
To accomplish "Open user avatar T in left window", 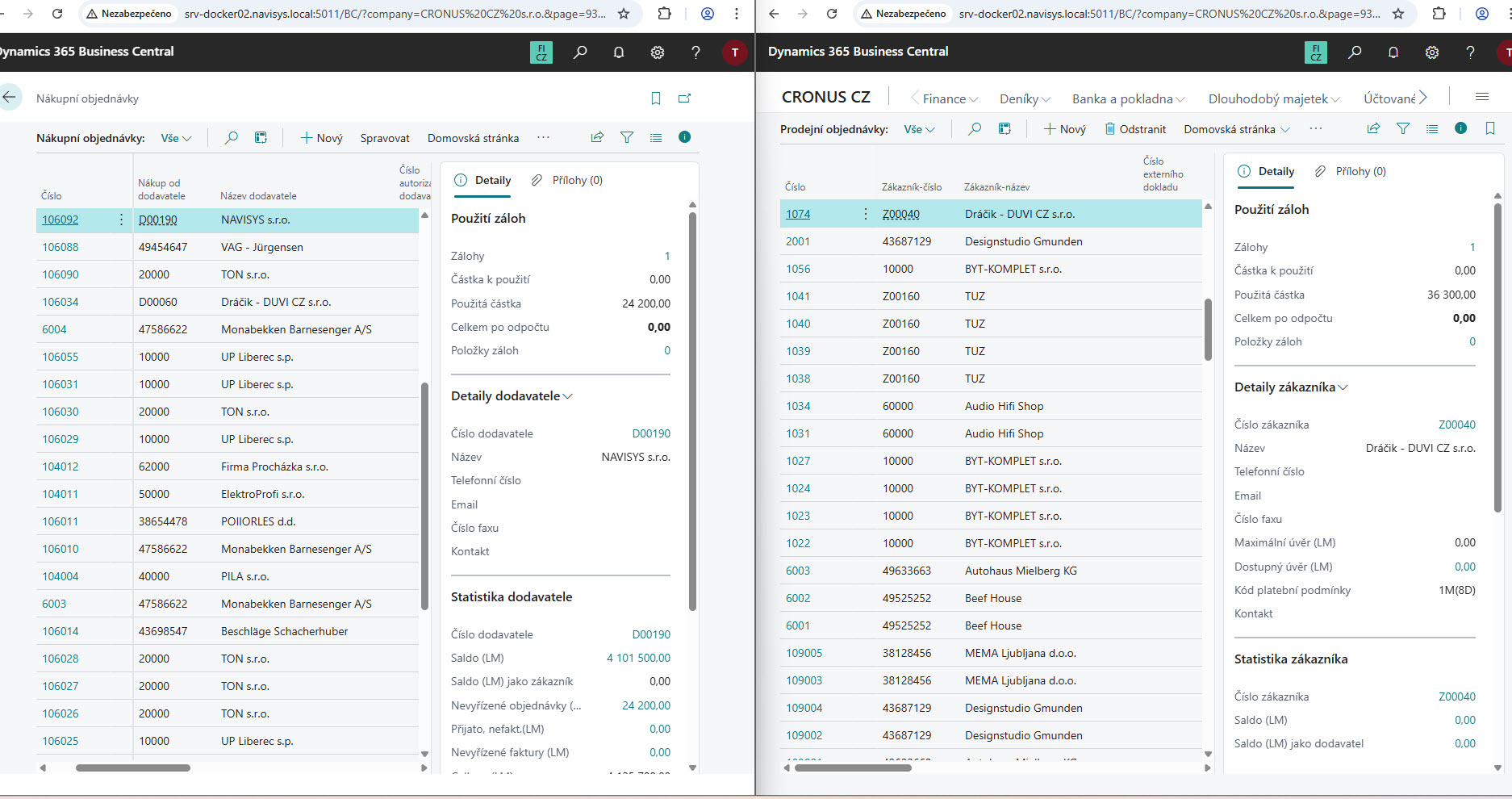I will point(734,52).
